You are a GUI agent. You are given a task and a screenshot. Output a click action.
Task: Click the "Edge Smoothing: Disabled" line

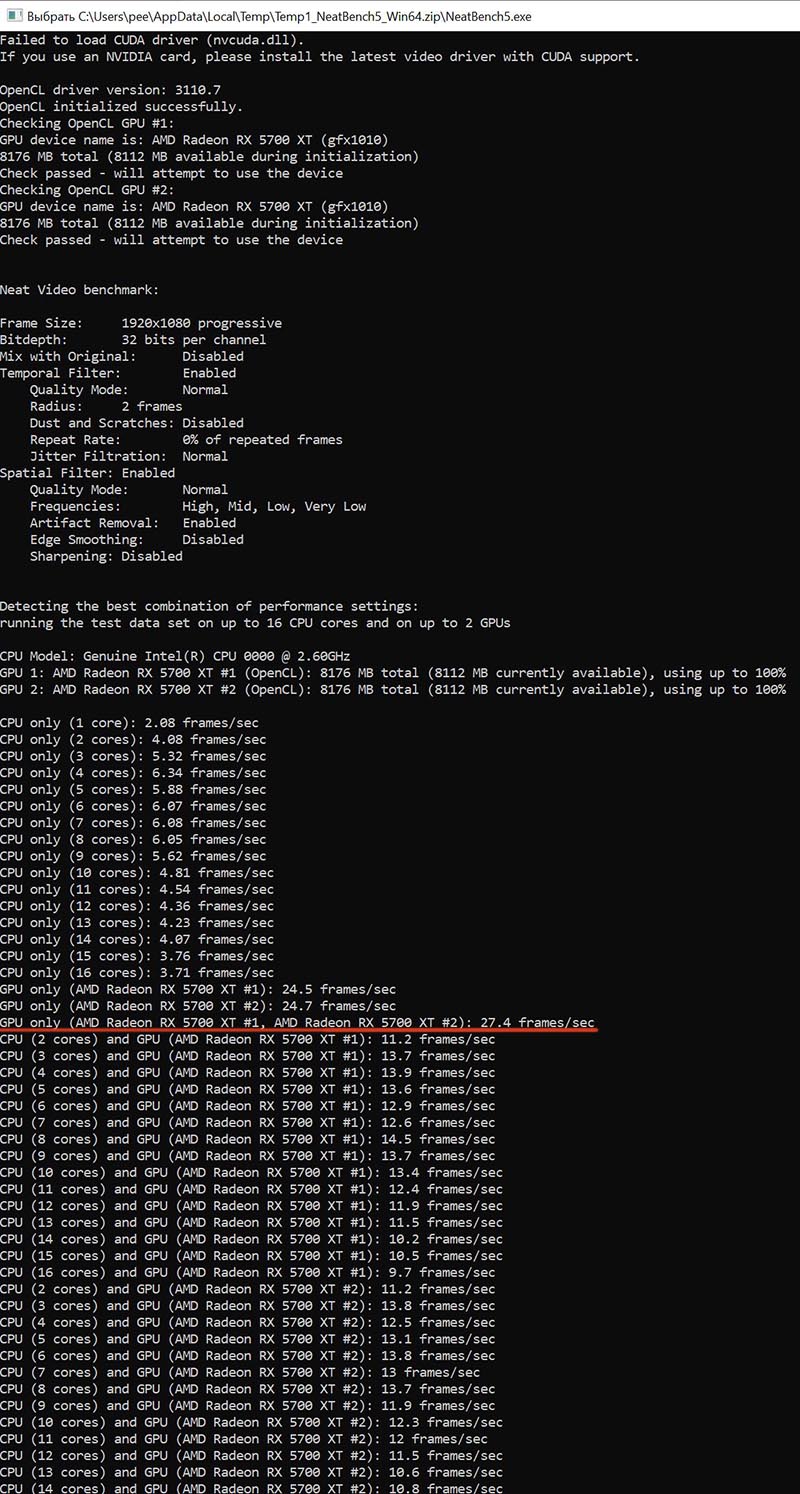[137, 540]
